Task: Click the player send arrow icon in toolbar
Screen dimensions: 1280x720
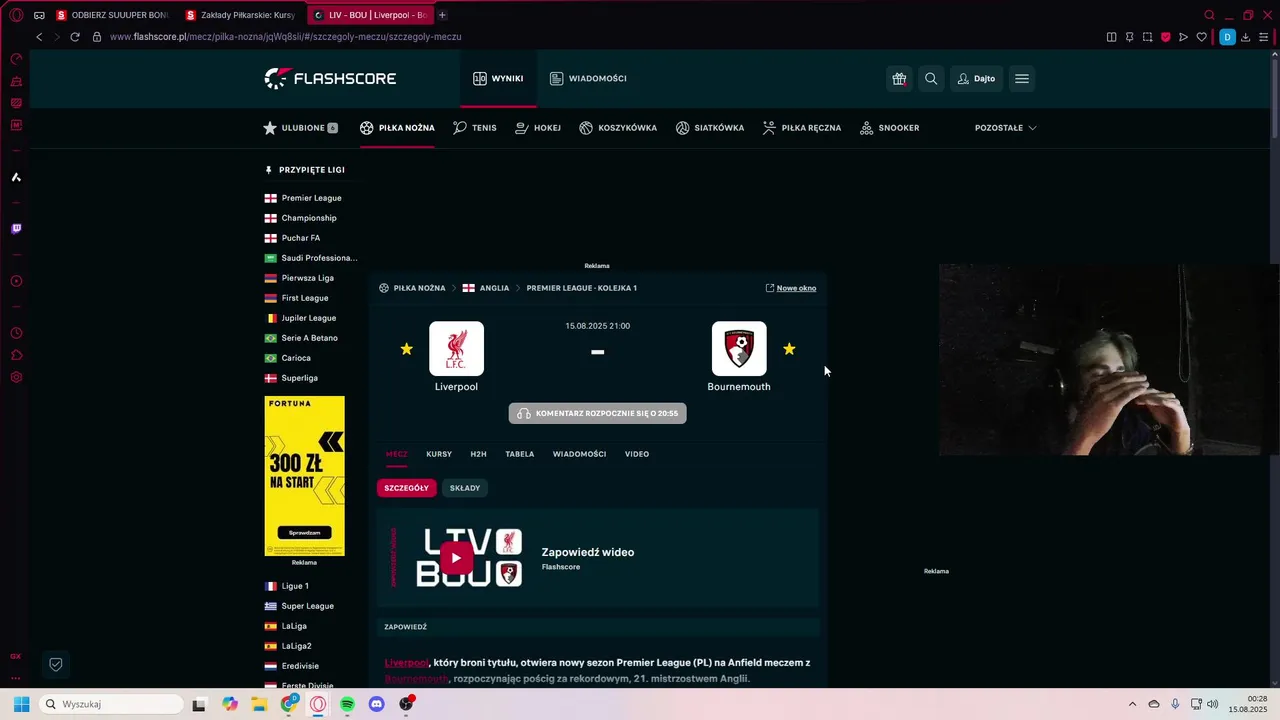Action: point(1183,37)
